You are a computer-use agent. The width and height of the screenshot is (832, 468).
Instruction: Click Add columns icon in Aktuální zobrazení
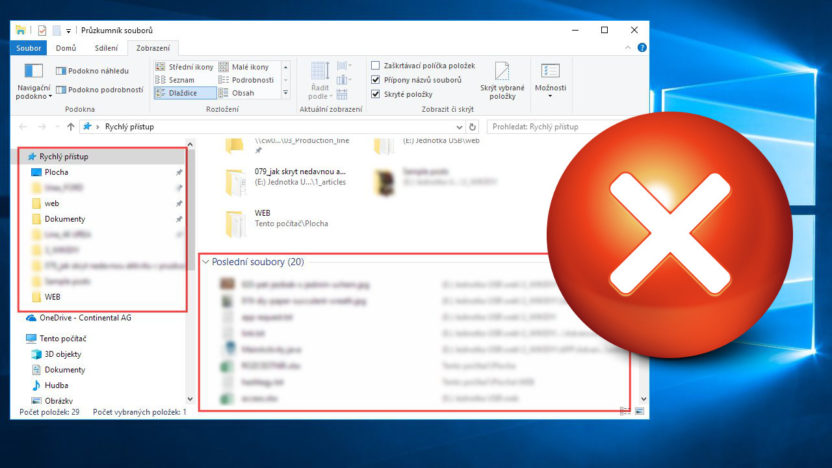[x=343, y=80]
